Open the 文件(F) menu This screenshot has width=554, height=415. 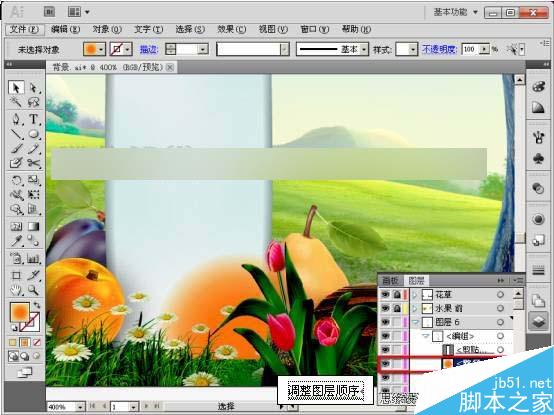point(24,29)
